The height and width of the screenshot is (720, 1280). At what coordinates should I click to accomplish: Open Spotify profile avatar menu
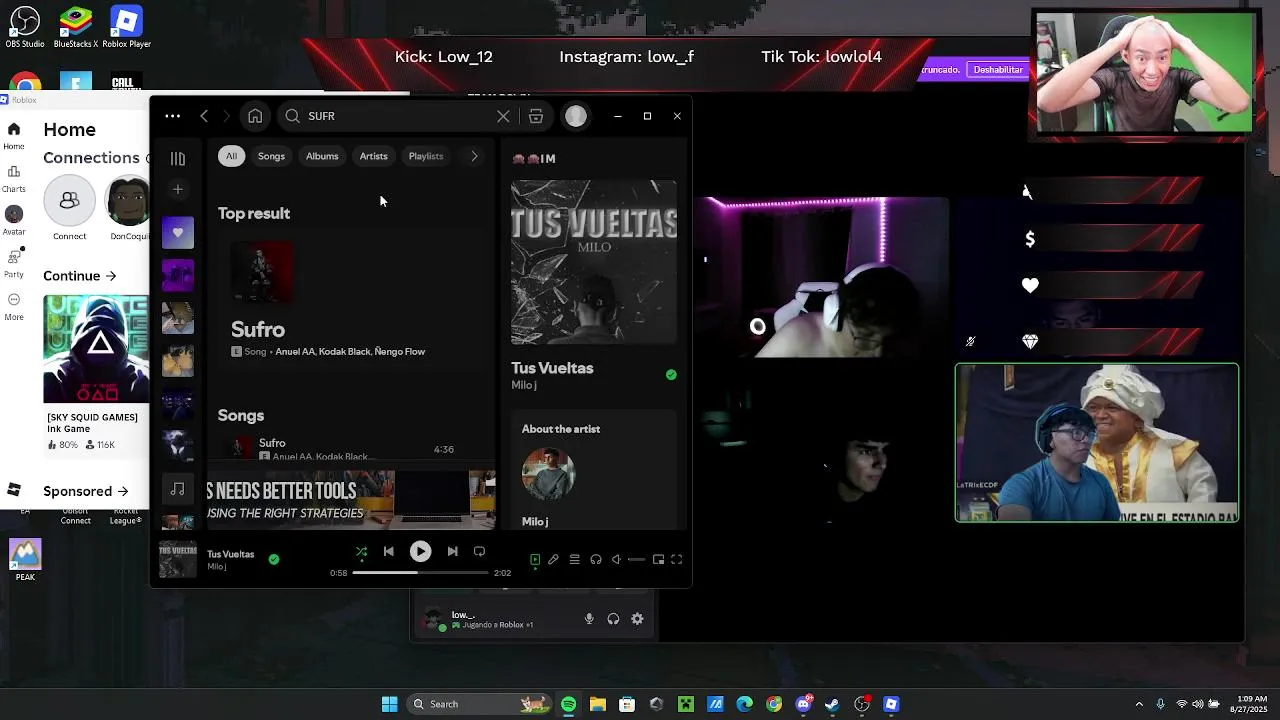576,116
